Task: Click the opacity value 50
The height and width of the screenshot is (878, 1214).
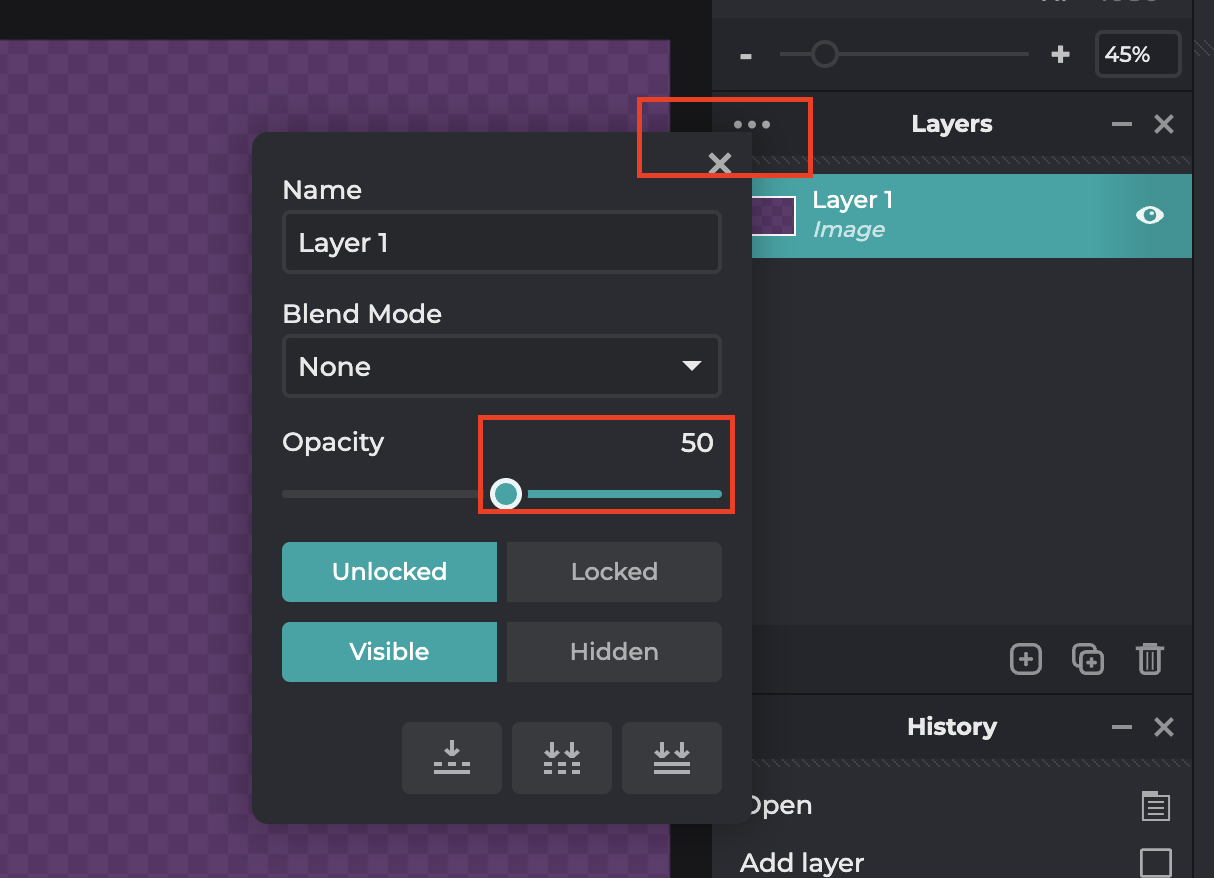Action: click(x=697, y=443)
